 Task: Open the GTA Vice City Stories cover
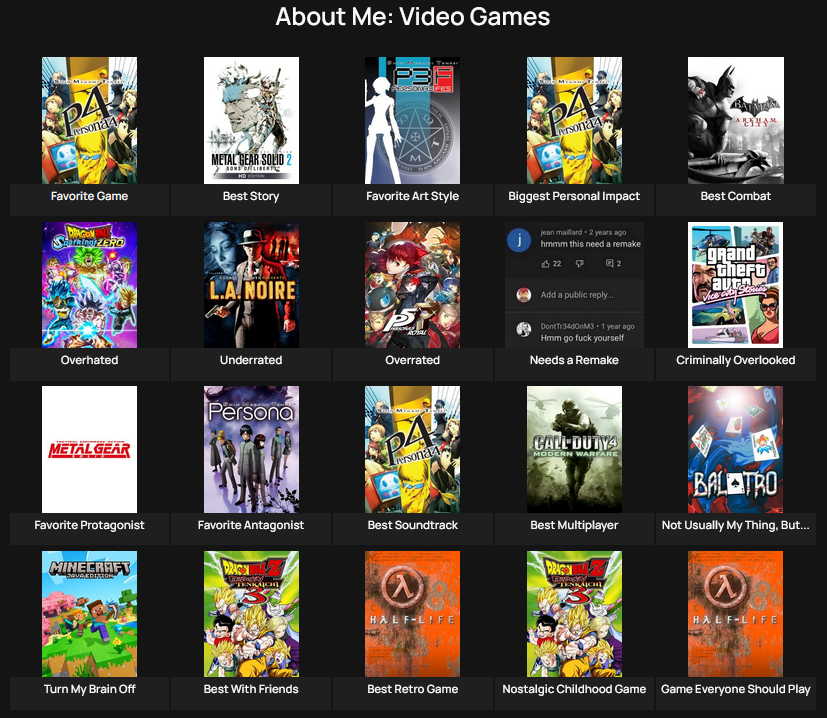coord(735,285)
